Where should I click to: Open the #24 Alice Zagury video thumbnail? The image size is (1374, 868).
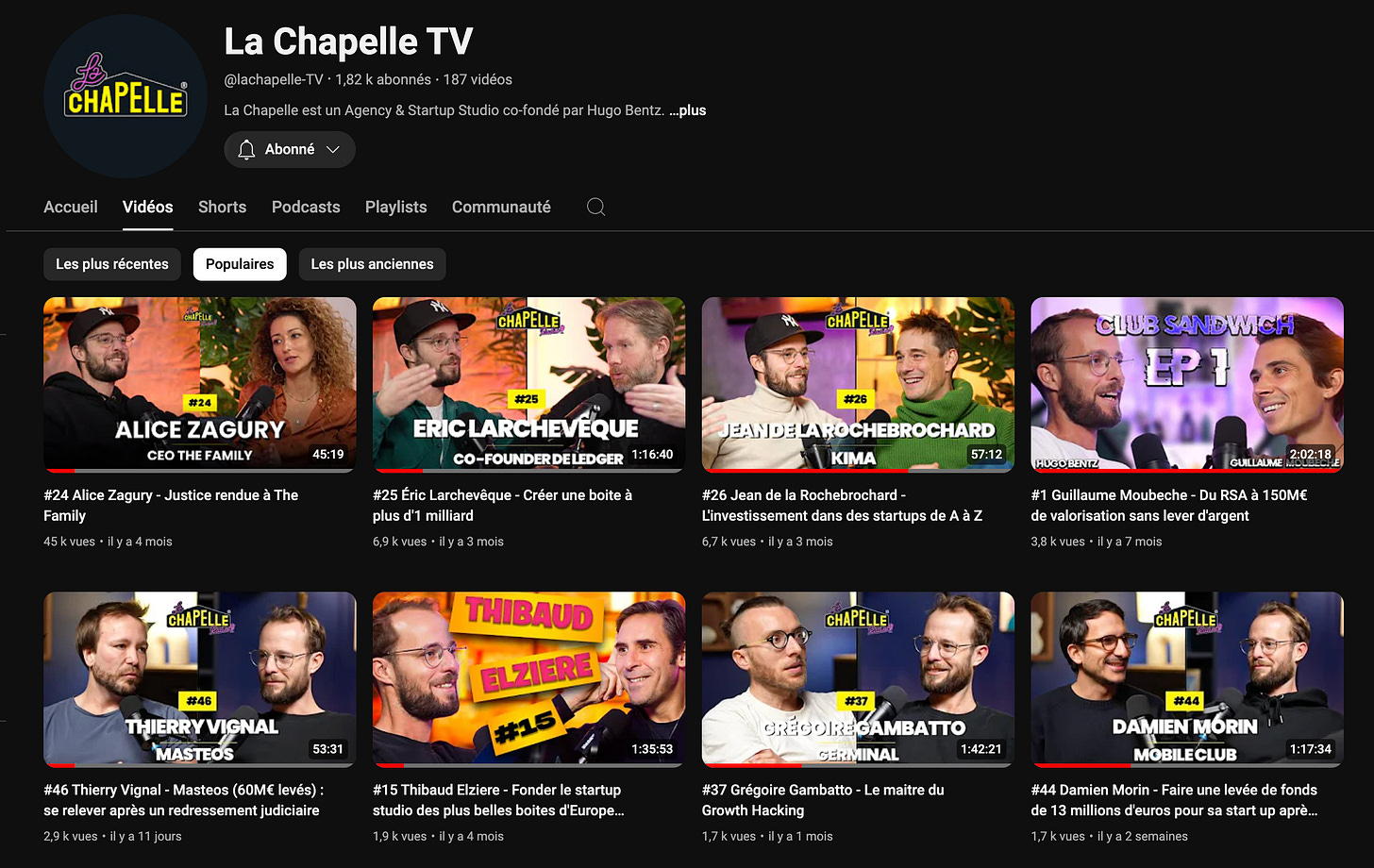tap(200, 385)
